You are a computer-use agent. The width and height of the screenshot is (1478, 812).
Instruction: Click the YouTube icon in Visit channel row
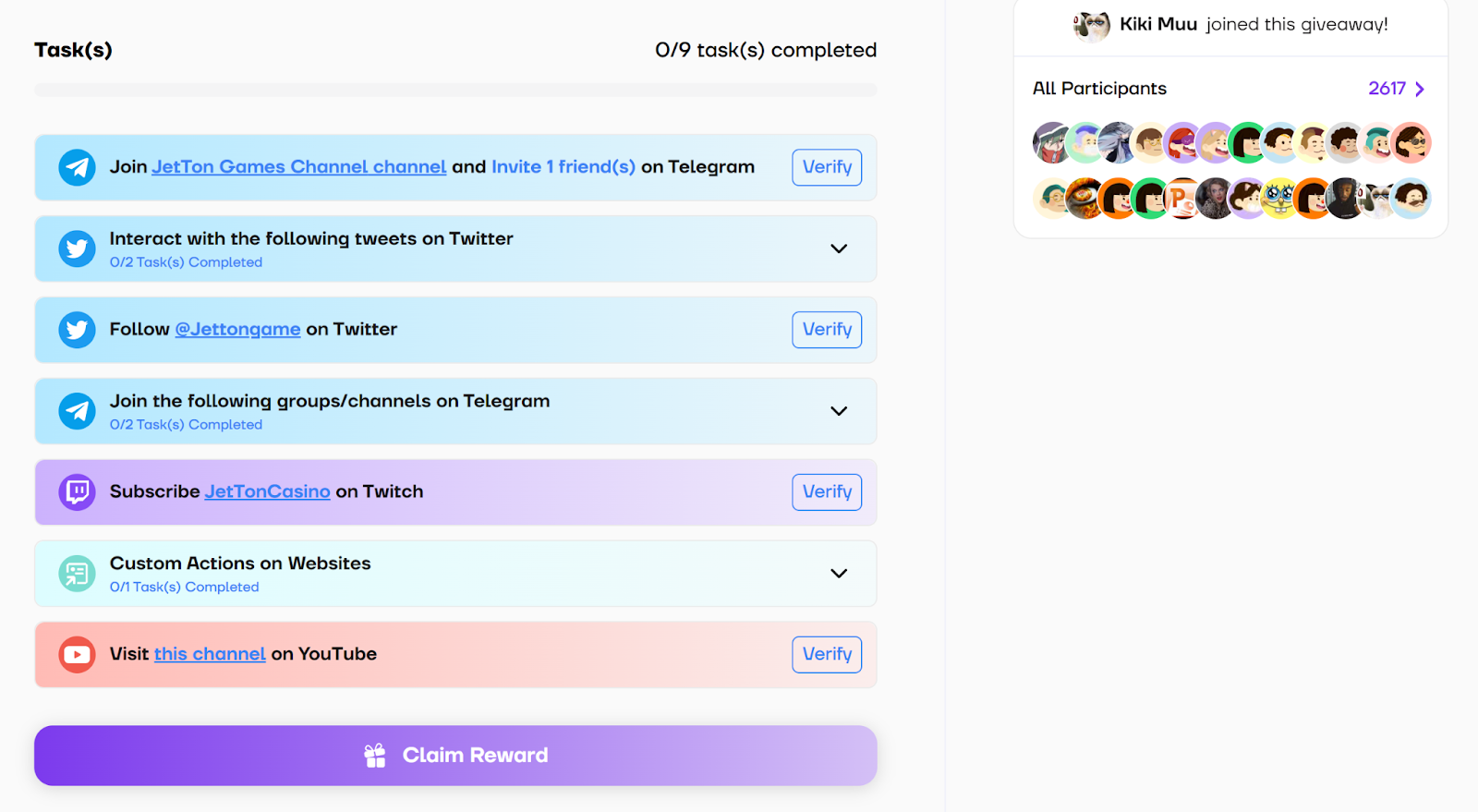click(77, 655)
